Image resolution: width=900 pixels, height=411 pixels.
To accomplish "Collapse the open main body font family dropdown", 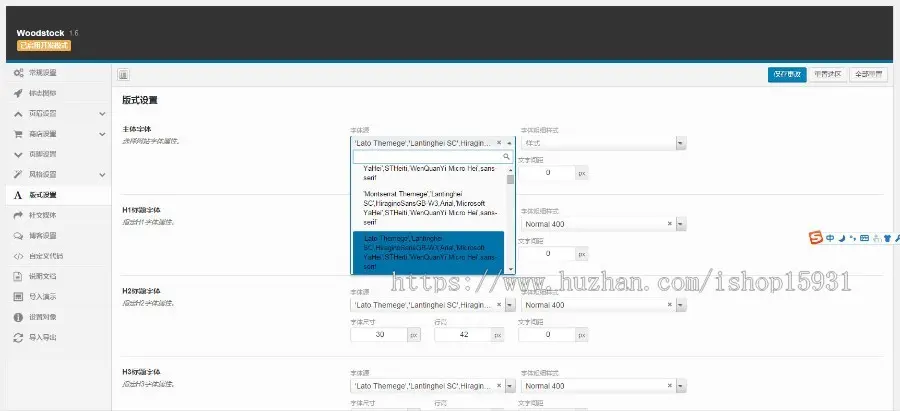I will coord(510,142).
